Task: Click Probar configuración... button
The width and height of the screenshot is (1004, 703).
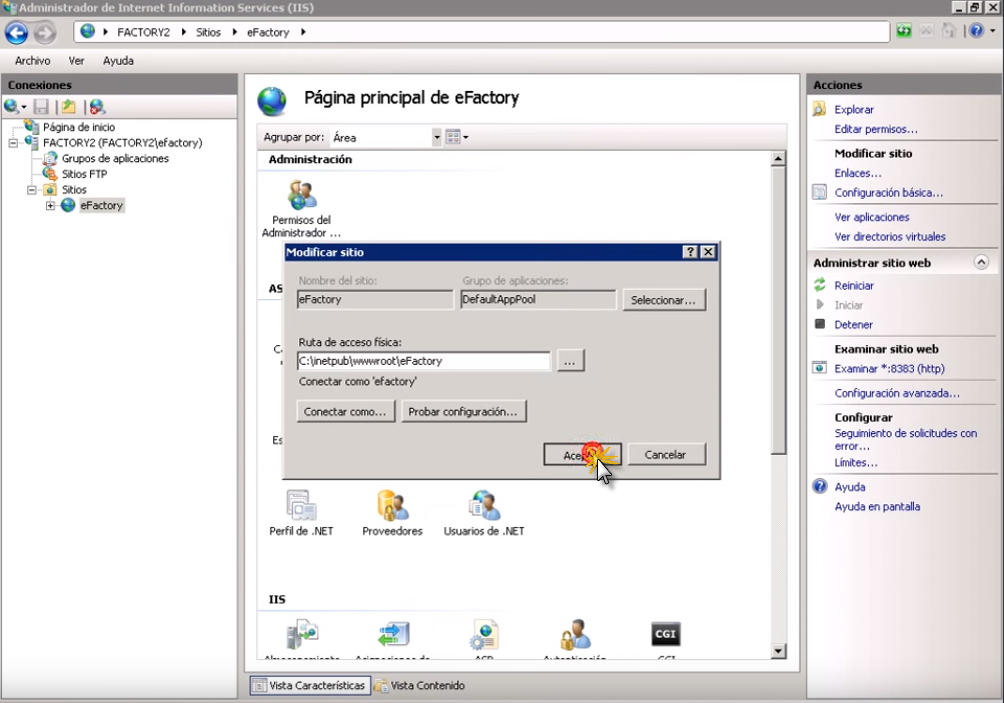Action: (x=463, y=412)
